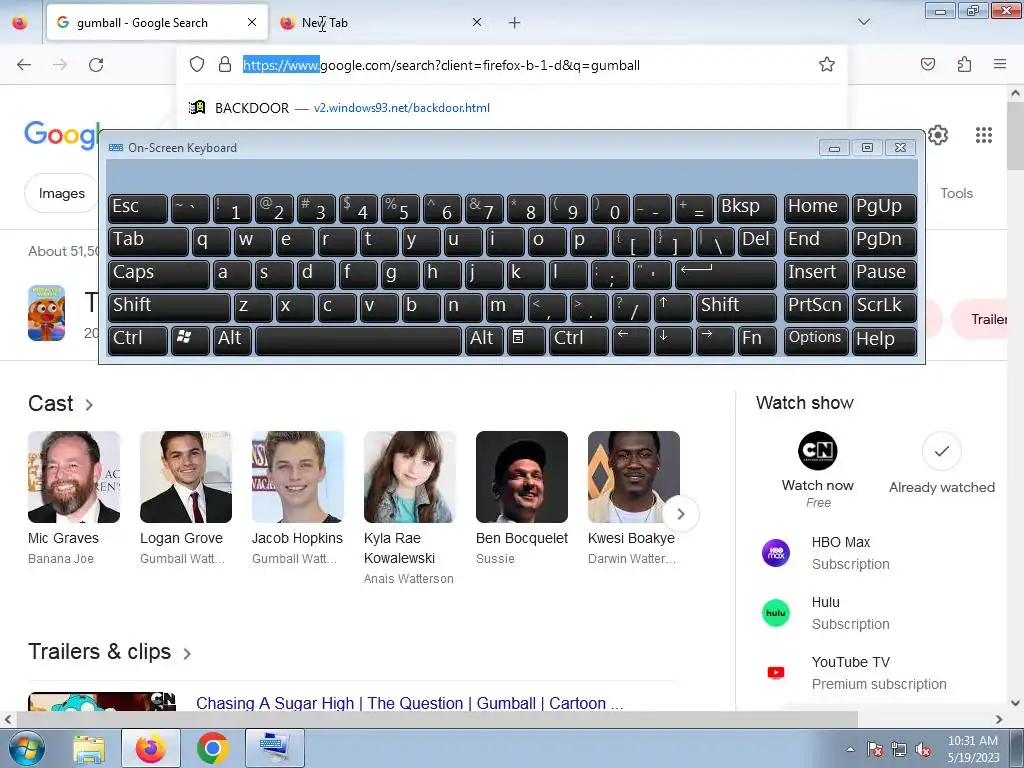Open Google search settings gear icon
The image size is (1024, 768).
click(x=938, y=135)
